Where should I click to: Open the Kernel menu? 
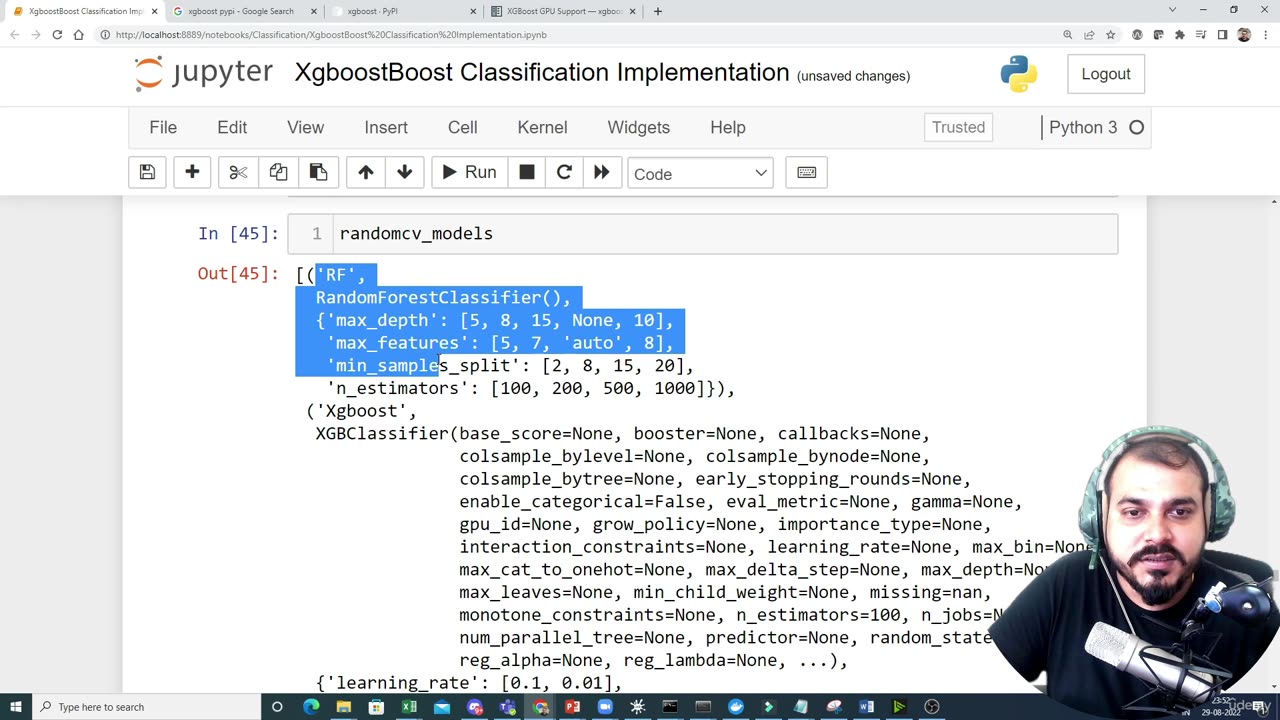pyautogui.click(x=542, y=127)
